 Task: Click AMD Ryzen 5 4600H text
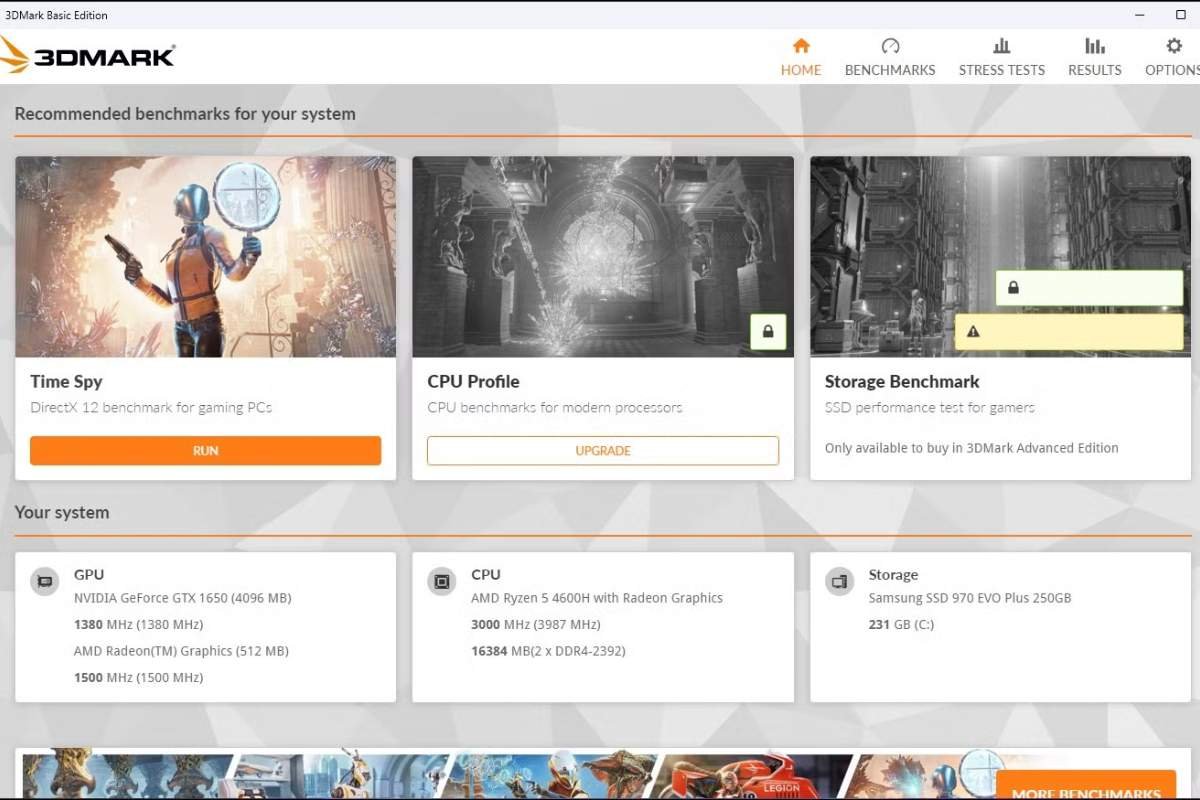click(597, 598)
